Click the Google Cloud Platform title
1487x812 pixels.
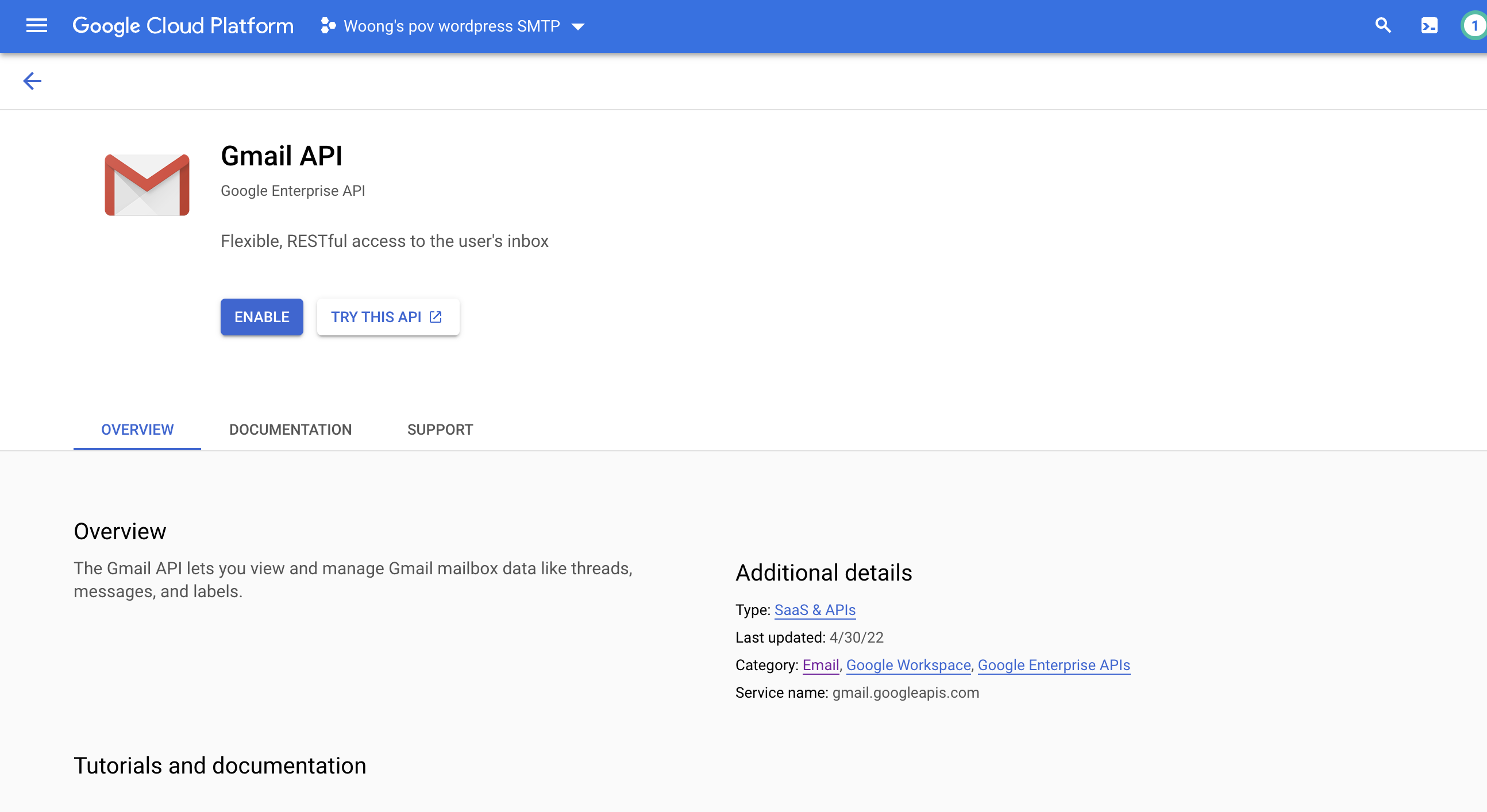coord(183,26)
